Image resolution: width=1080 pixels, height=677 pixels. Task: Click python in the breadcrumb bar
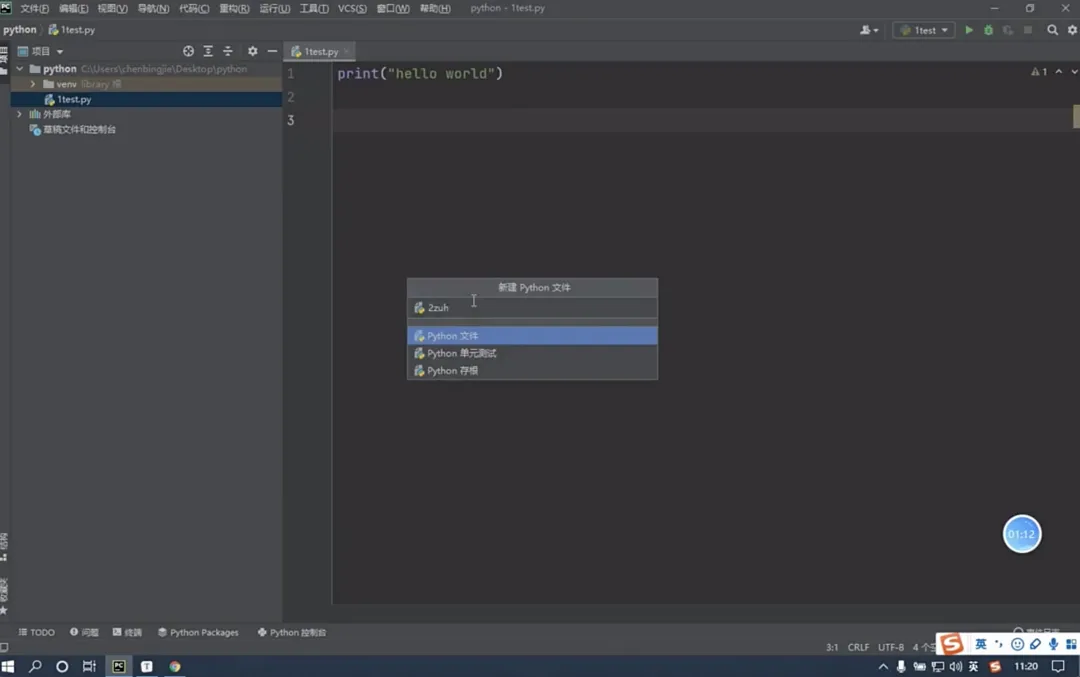19,30
